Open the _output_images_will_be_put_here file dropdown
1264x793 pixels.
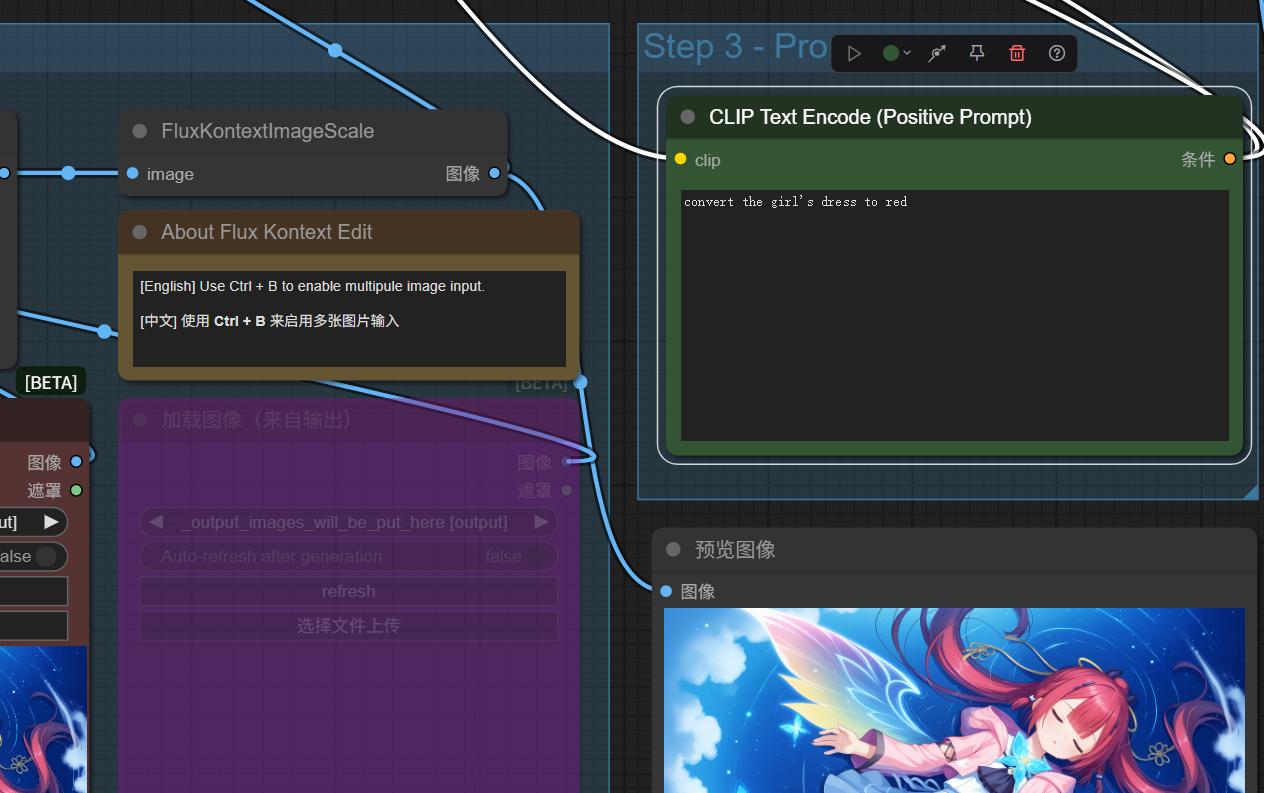pyautogui.click(x=348, y=522)
